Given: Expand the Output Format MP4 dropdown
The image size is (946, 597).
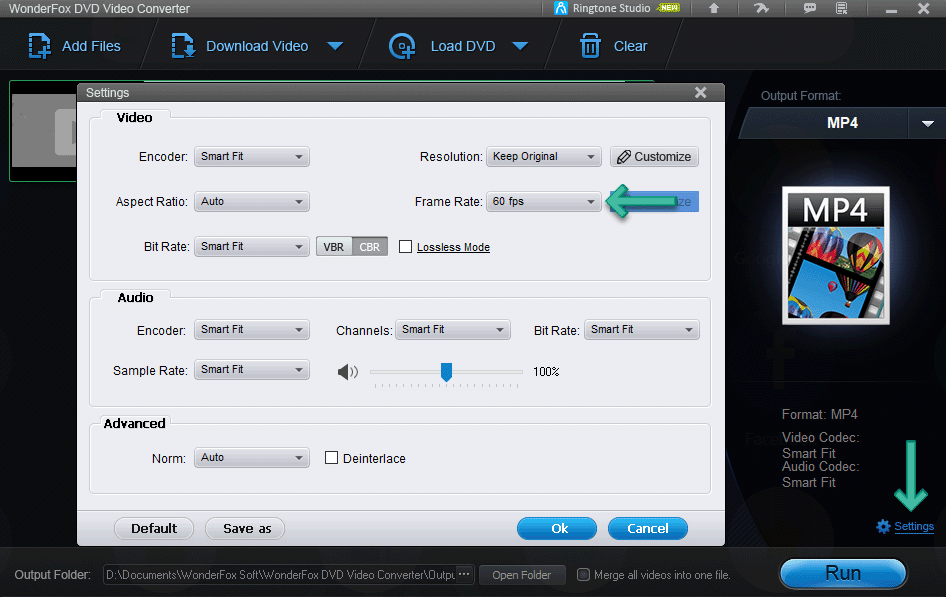Looking at the screenshot, I should [x=927, y=123].
